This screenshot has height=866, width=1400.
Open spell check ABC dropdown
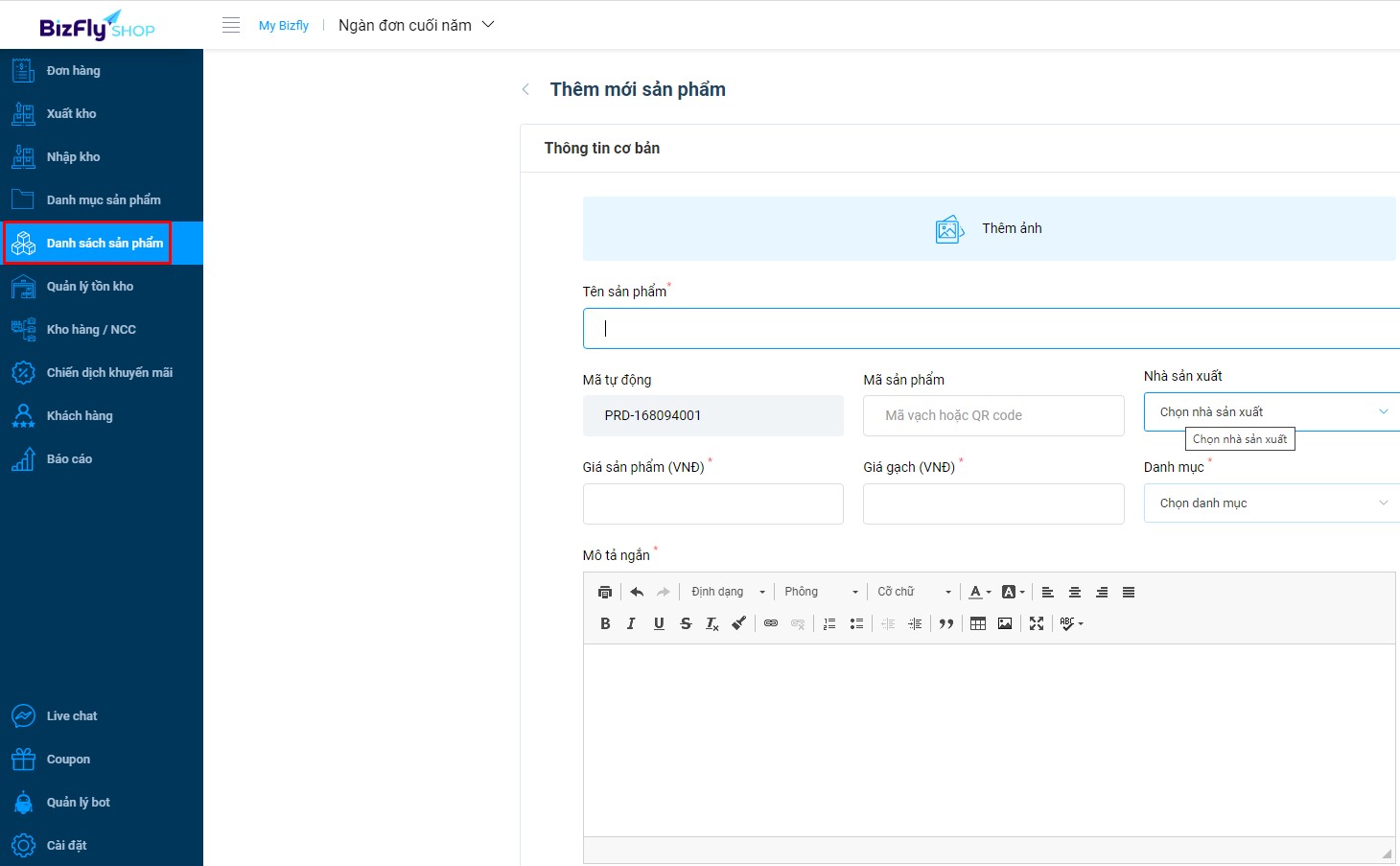click(1072, 623)
